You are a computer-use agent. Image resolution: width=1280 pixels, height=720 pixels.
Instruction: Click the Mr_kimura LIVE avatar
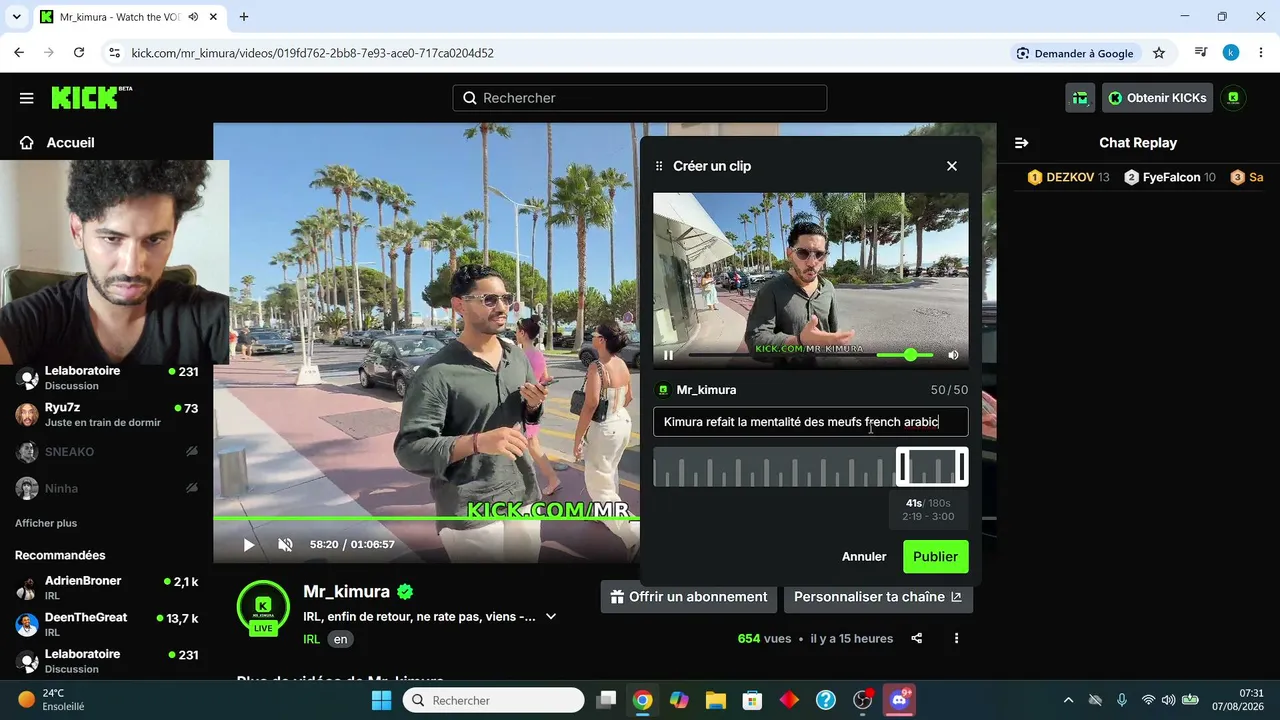click(263, 606)
